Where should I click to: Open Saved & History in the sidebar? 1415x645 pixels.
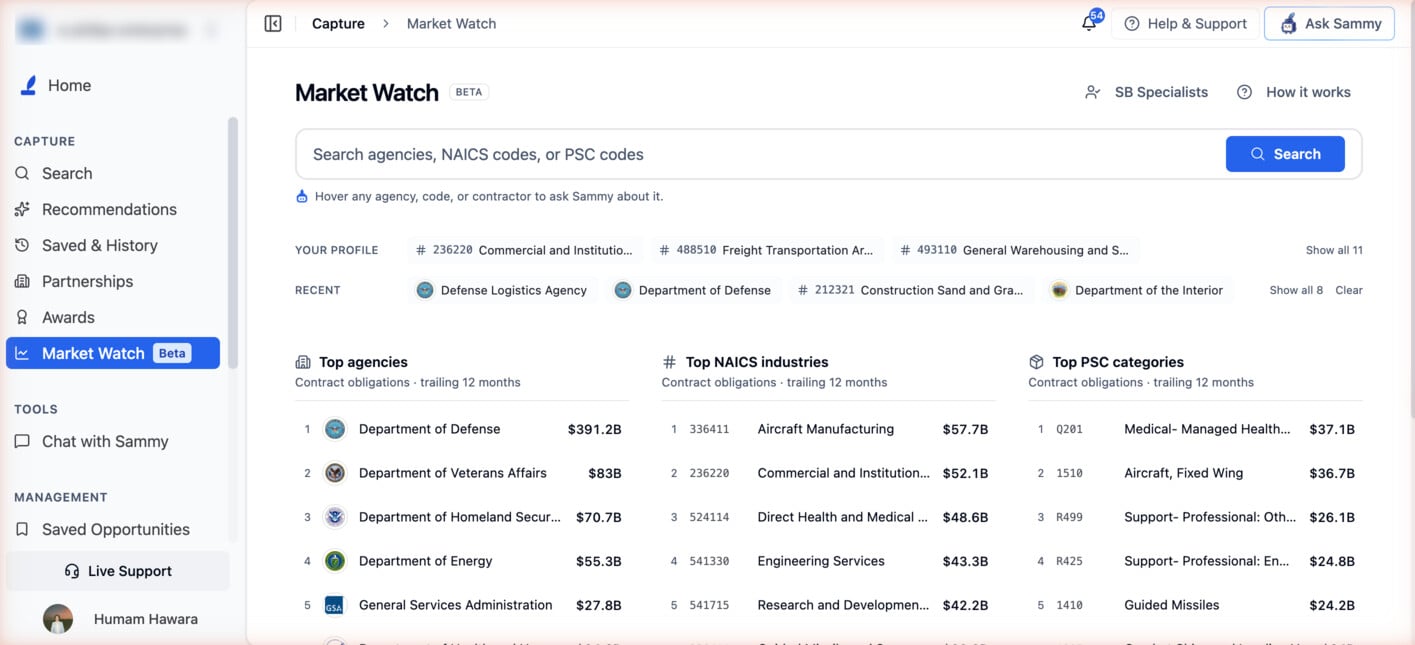coord(113,245)
